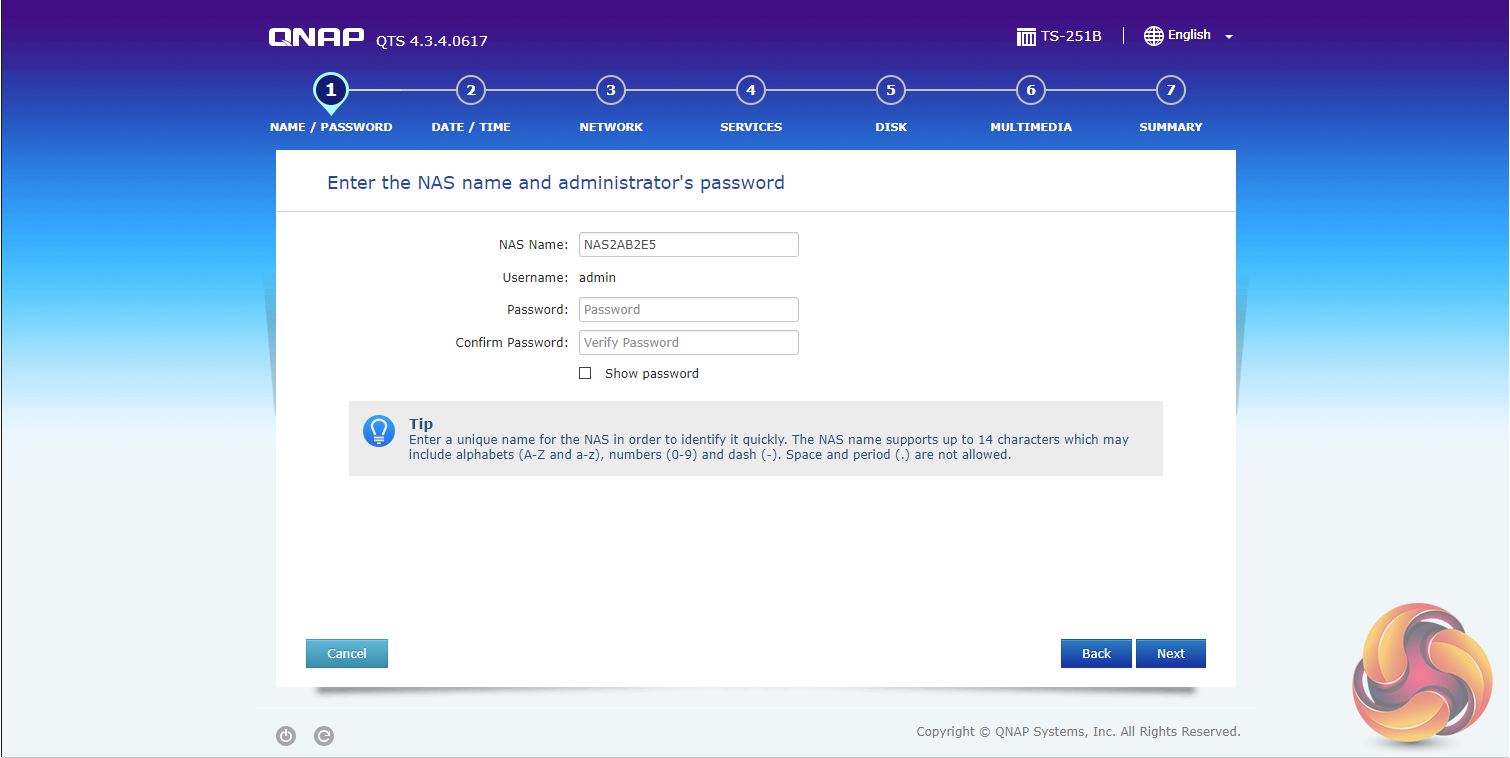The image size is (1510, 758).
Task: Click the Tip lightbulb icon
Action: pos(379,431)
